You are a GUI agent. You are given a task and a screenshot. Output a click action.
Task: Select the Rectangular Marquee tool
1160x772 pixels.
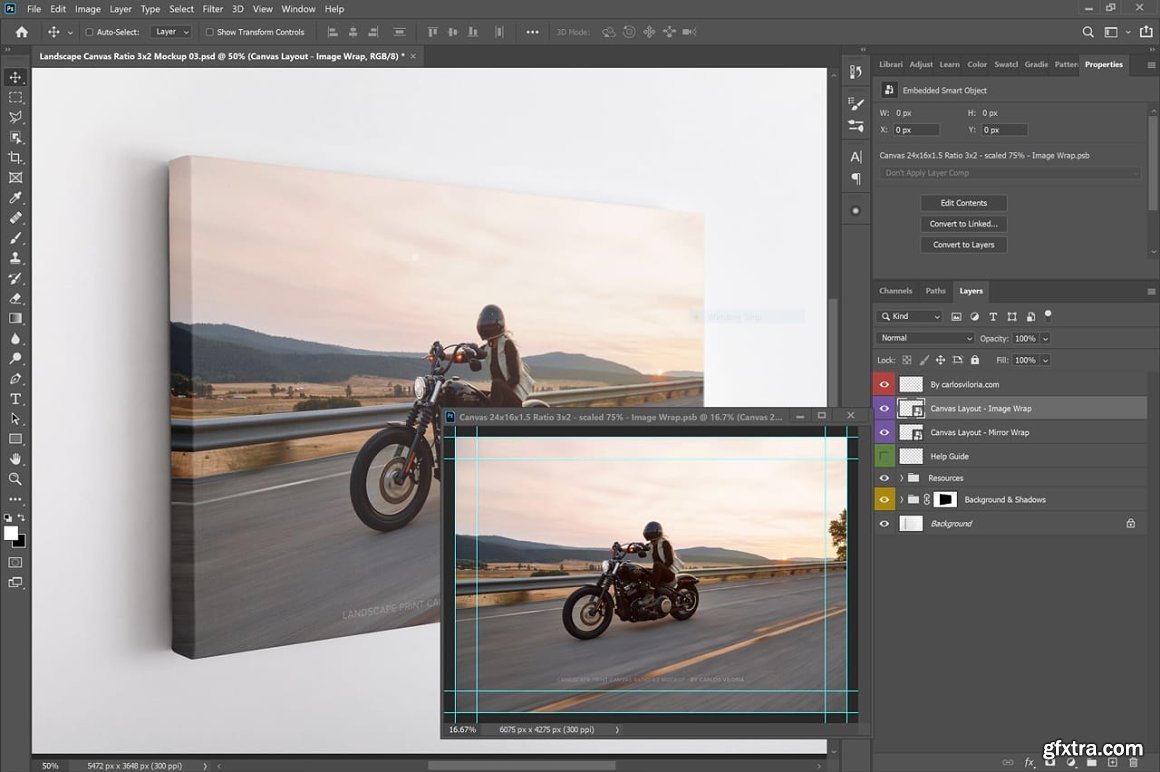(15, 97)
